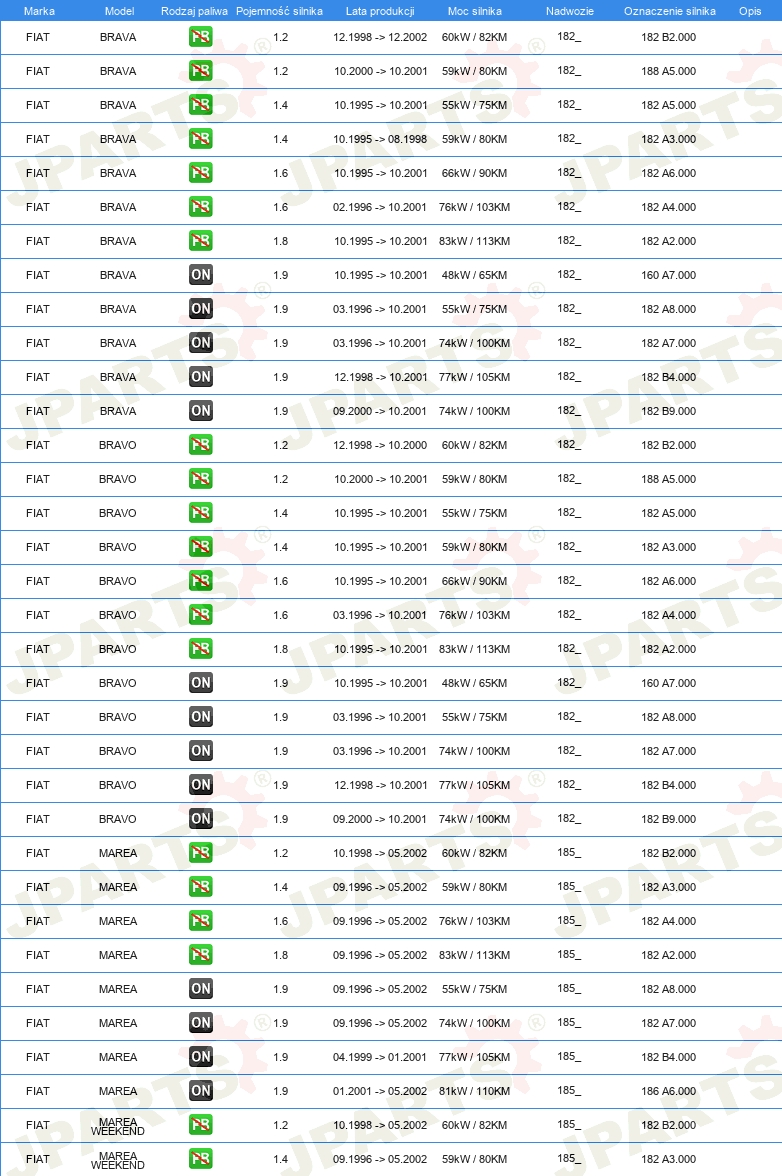Click '185_' body cell in Marea 186 A6.000 row
782x1176 pixels.
(569, 1090)
